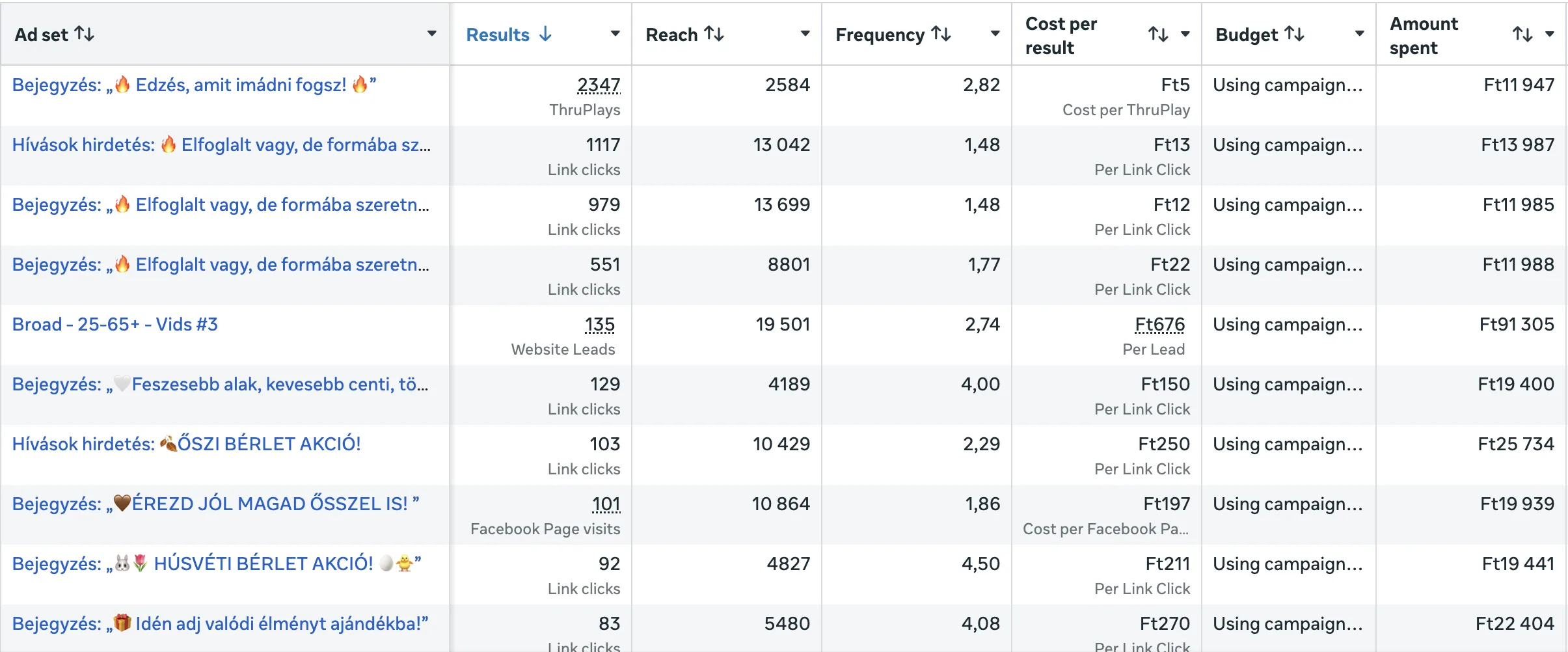Open Broad - 25-65+ - Vids #3 ad set
The height and width of the screenshot is (652, 1568).
pyautogui.click(x=115, y=325)
